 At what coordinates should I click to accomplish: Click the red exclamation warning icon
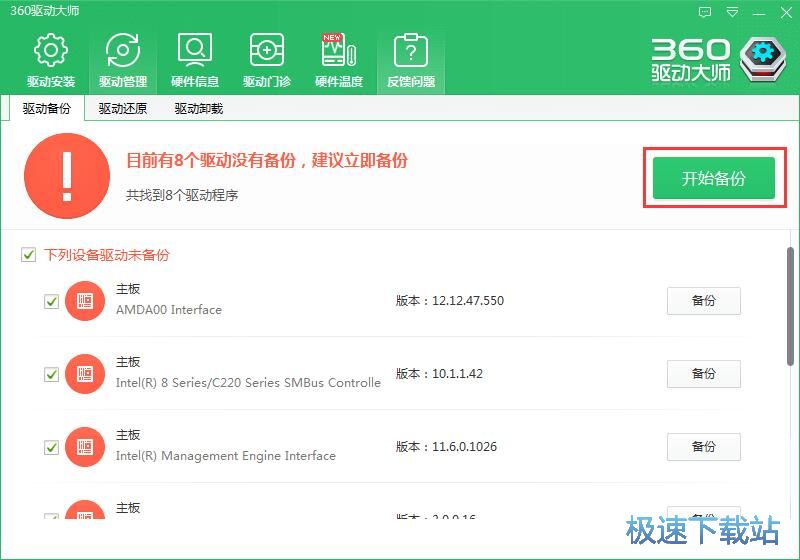pos(67,176)
